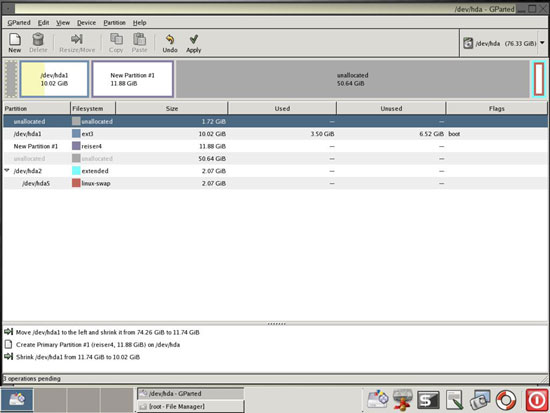Click the Paste clipboard icon
The height and width of the screenshot is (413, 550).
click(x=140, y=39)
